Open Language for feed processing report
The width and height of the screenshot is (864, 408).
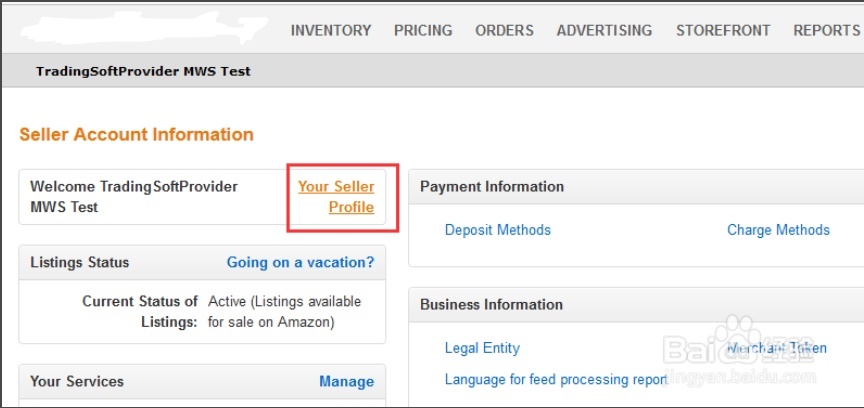pos(556,379)
